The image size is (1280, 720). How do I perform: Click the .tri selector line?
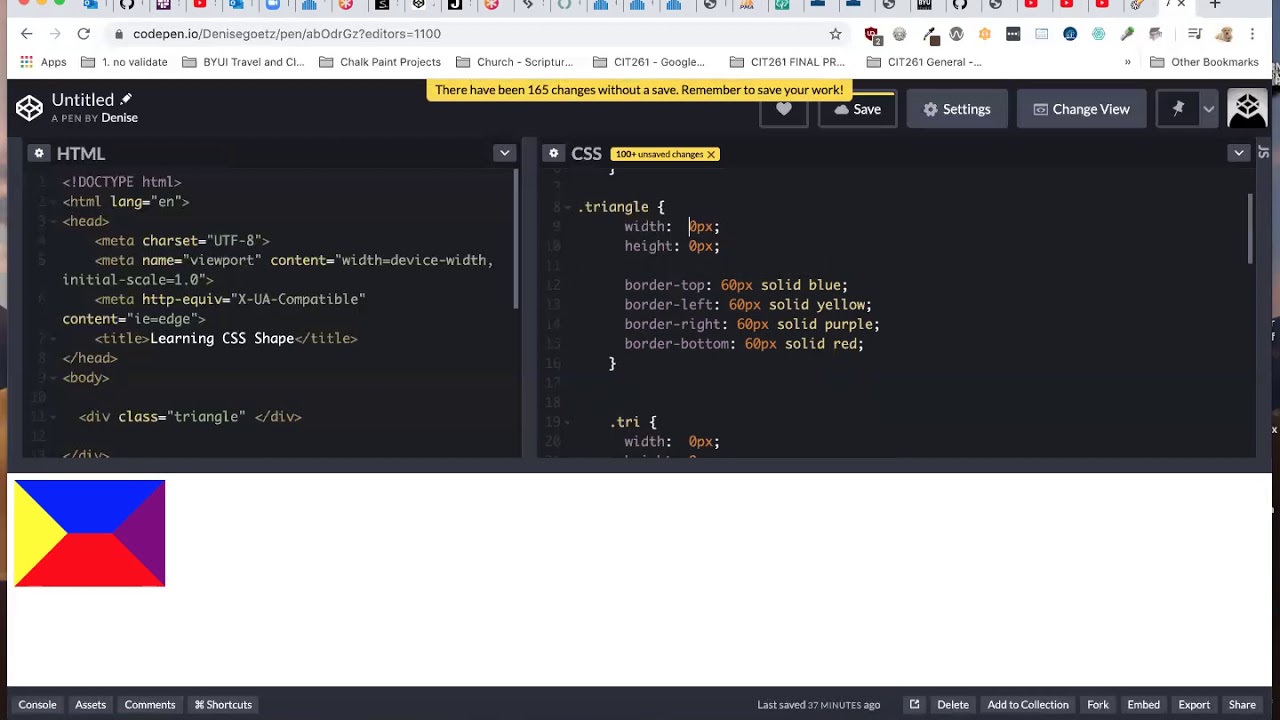click(x=633, y=422)
